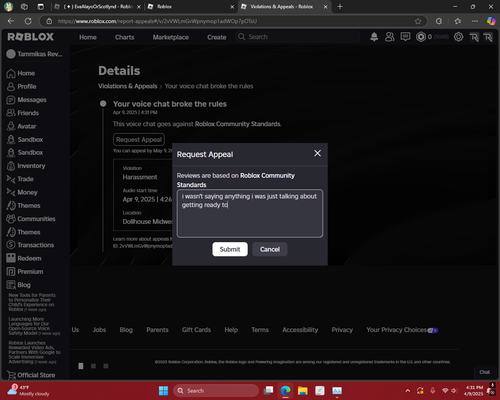Go to Violations & Appeals breadcrumb

point(128,86)
